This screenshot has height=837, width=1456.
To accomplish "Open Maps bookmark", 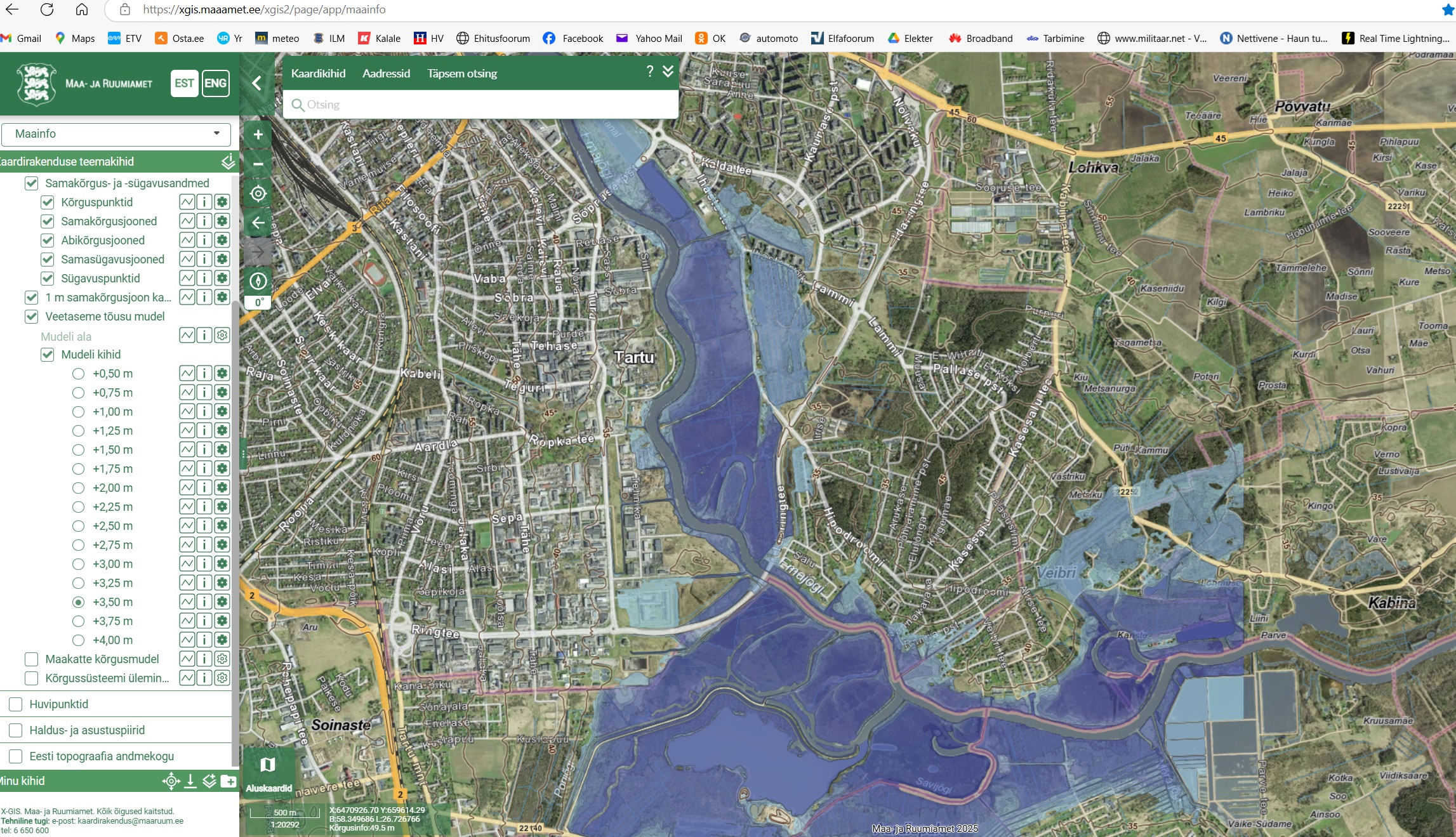I will click(75, 38).
